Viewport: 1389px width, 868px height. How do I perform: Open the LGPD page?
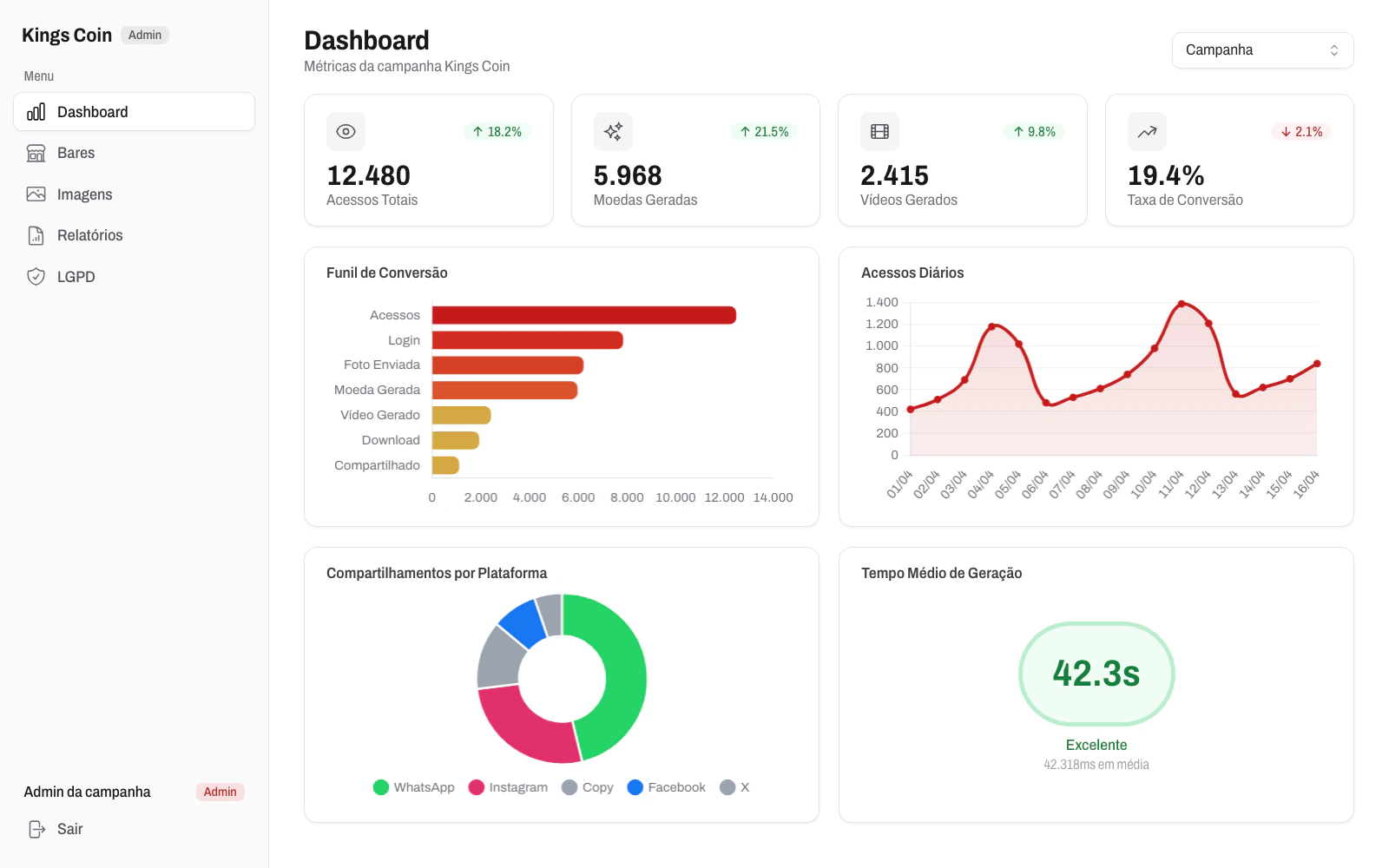pos(134,277)
